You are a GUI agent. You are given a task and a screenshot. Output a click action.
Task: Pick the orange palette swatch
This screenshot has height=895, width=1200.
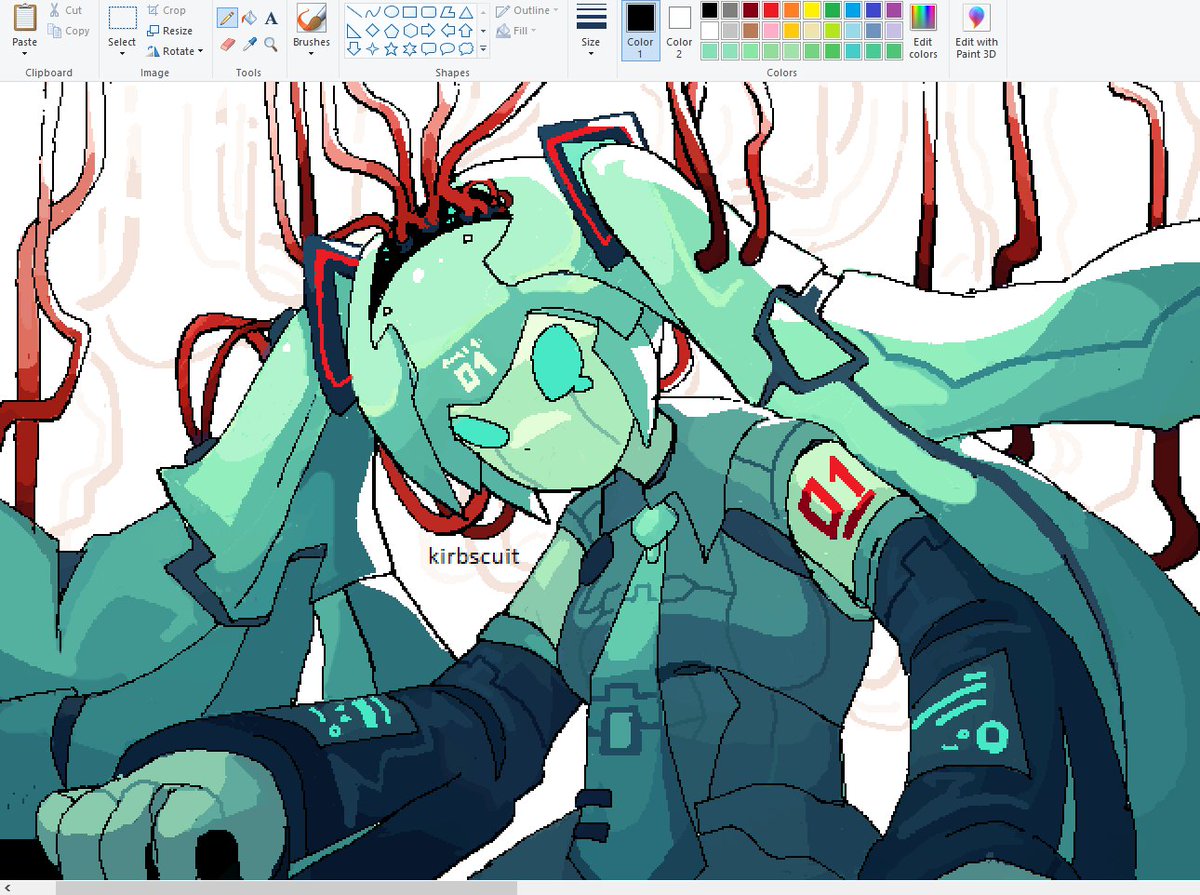click(x=791, y=10)
